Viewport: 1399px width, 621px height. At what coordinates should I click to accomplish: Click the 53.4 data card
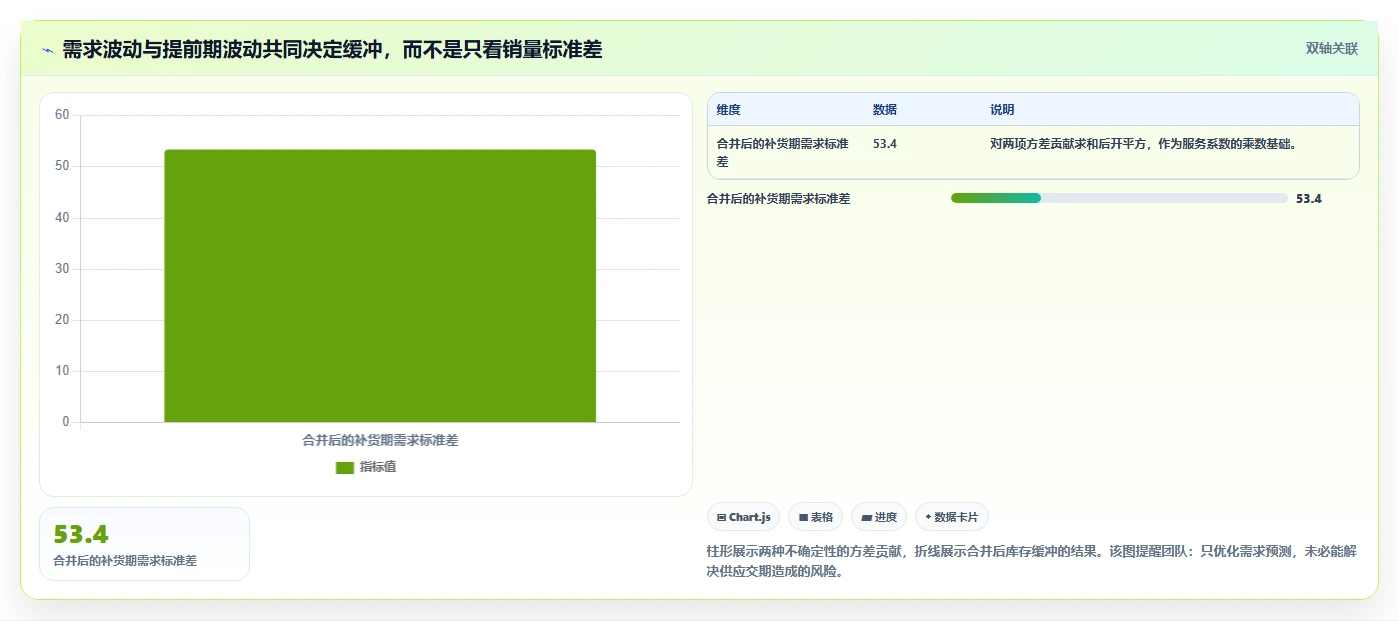click(144, 544)
